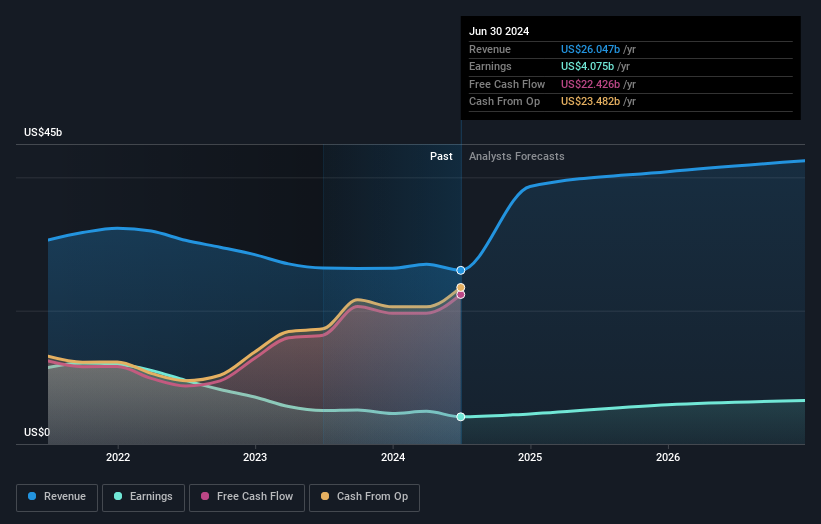Click the US$26.047b revenue value
The image size is (821, 524).
tap(591, 49)
